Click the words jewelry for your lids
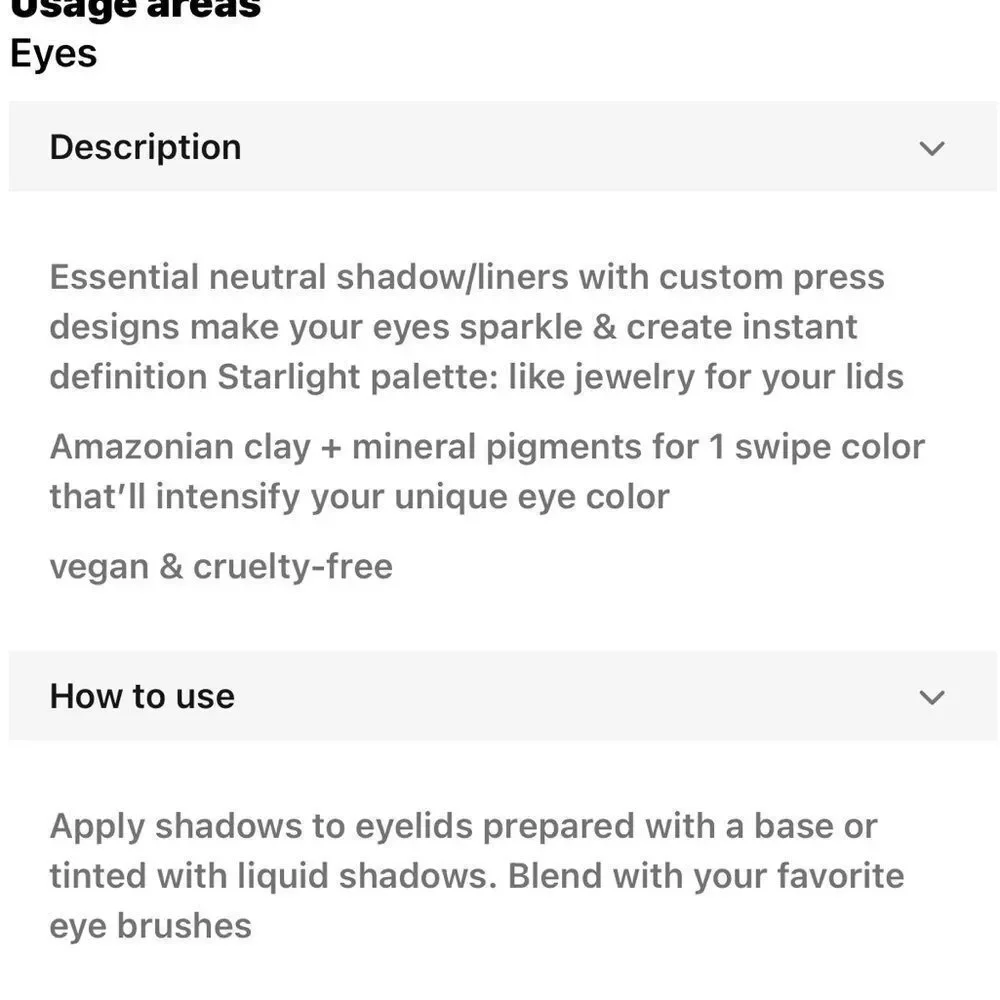Viewport: 1000px width, 1000px height. [x=739, y=377]
